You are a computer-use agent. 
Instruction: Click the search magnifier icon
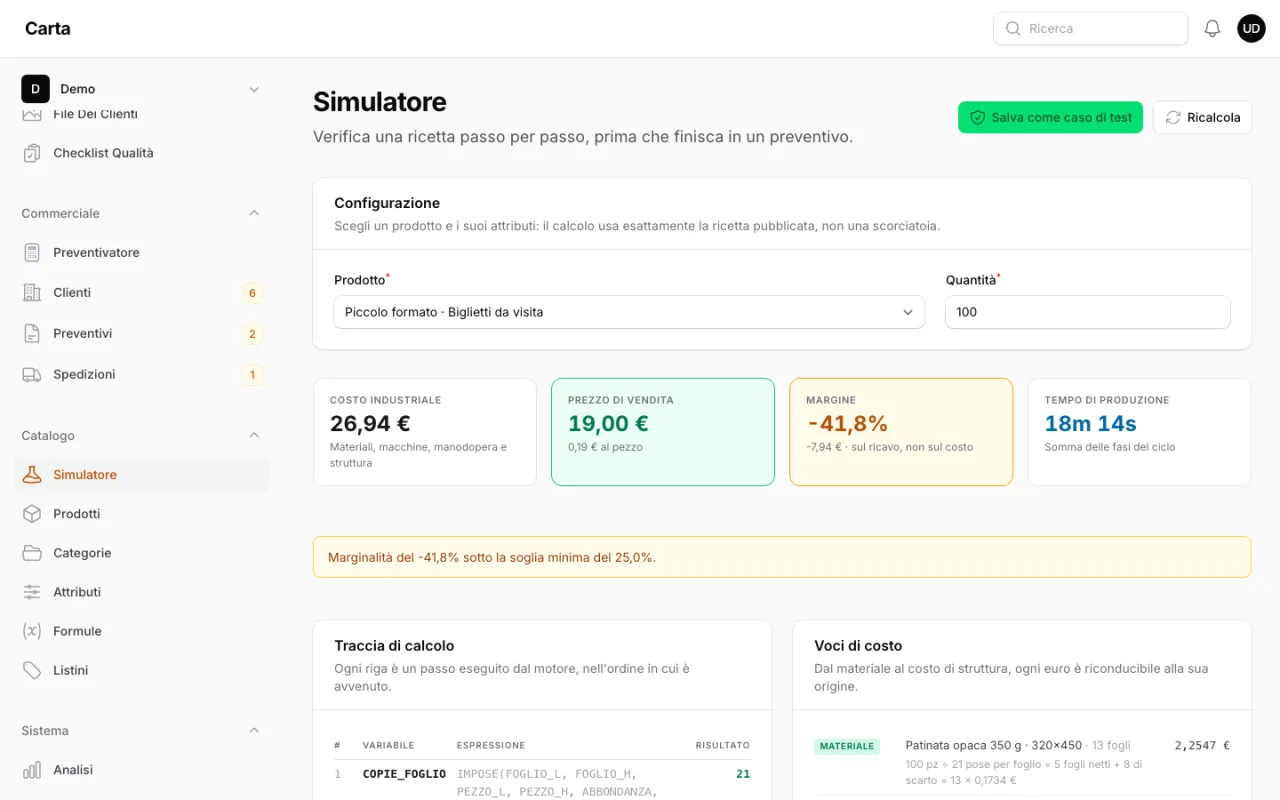[1013, 29]
